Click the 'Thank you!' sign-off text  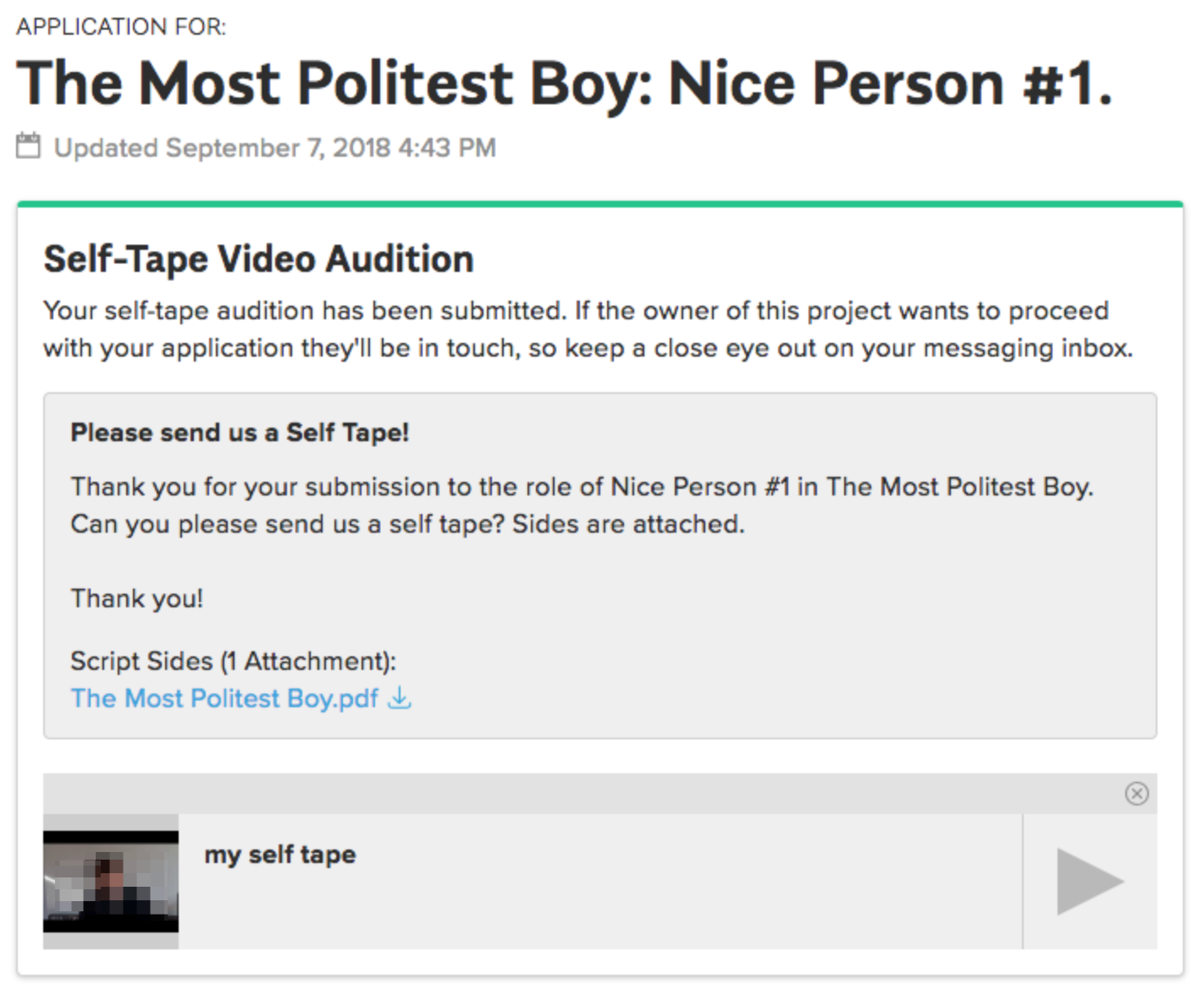coord(137,599)
